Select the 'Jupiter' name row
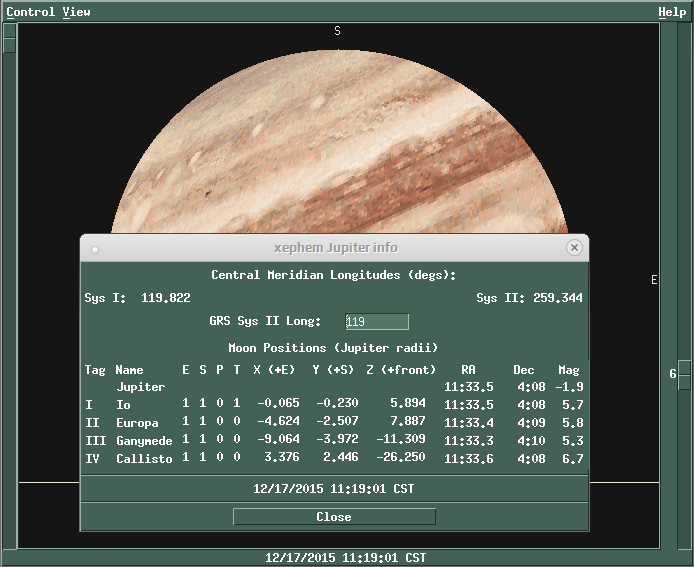Screen dimensions: 694x567 coord(140,387)
